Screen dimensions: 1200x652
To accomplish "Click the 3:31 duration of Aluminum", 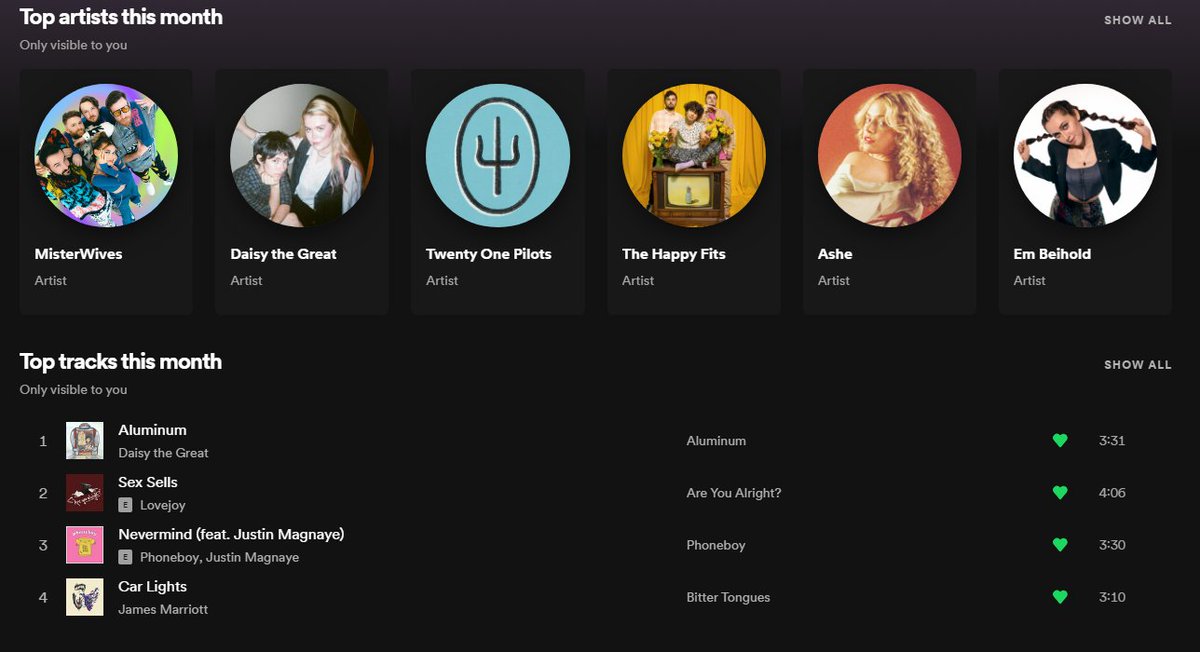I will 1112,441.
